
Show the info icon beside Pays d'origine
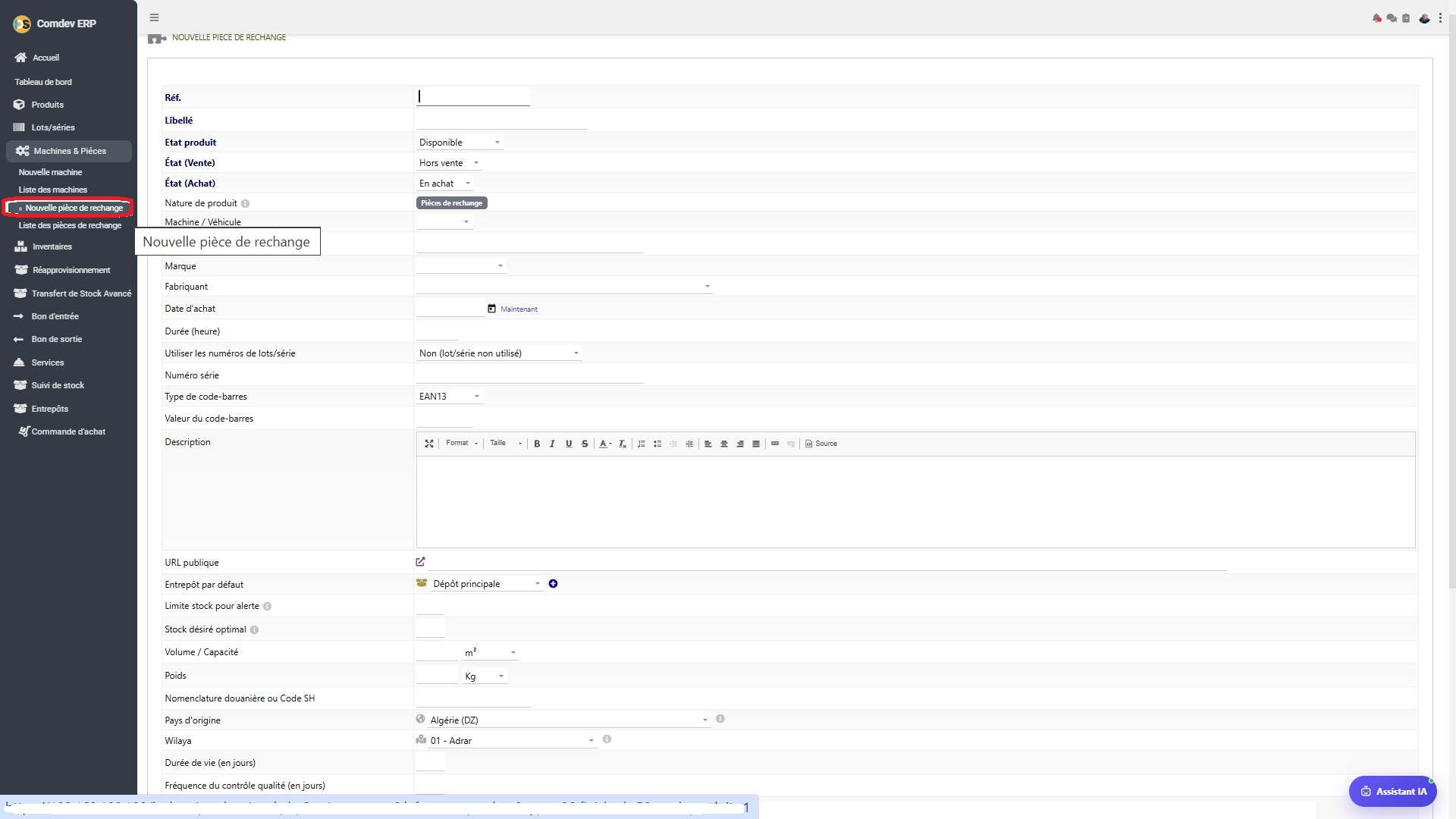tap(720, 719)
